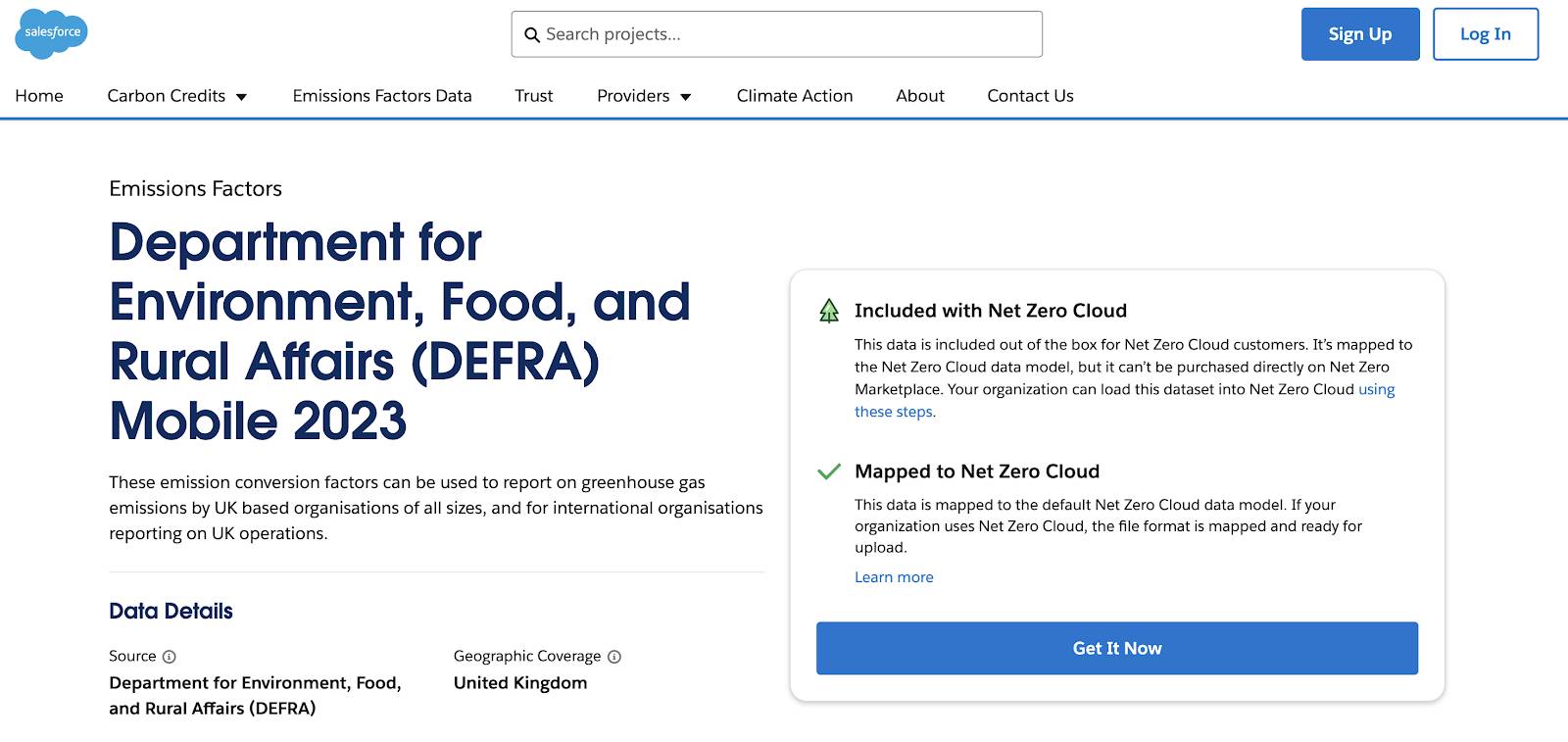The height and width of the screenshot is (742, 1568).
Task: Open the About page
Action: point(920,96)
